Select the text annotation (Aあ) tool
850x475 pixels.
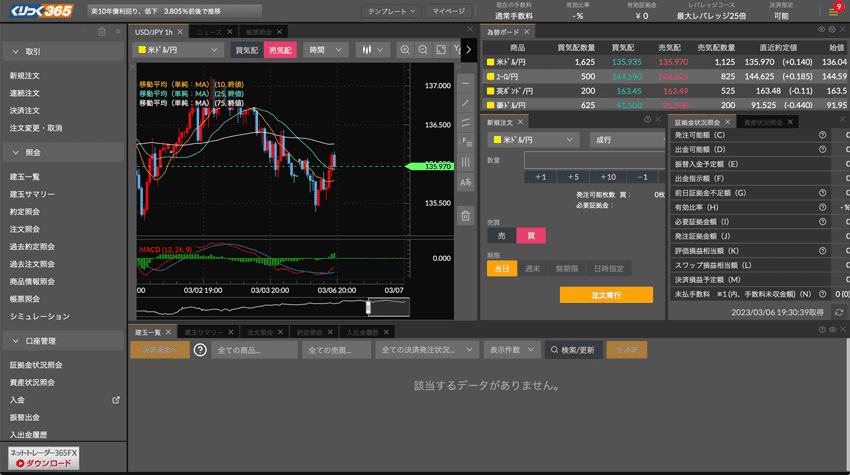coord(466,182)
